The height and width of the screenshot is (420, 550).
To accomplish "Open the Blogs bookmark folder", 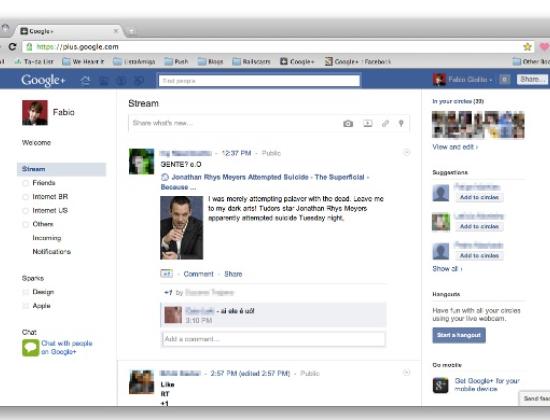I will tap(210, 61).
